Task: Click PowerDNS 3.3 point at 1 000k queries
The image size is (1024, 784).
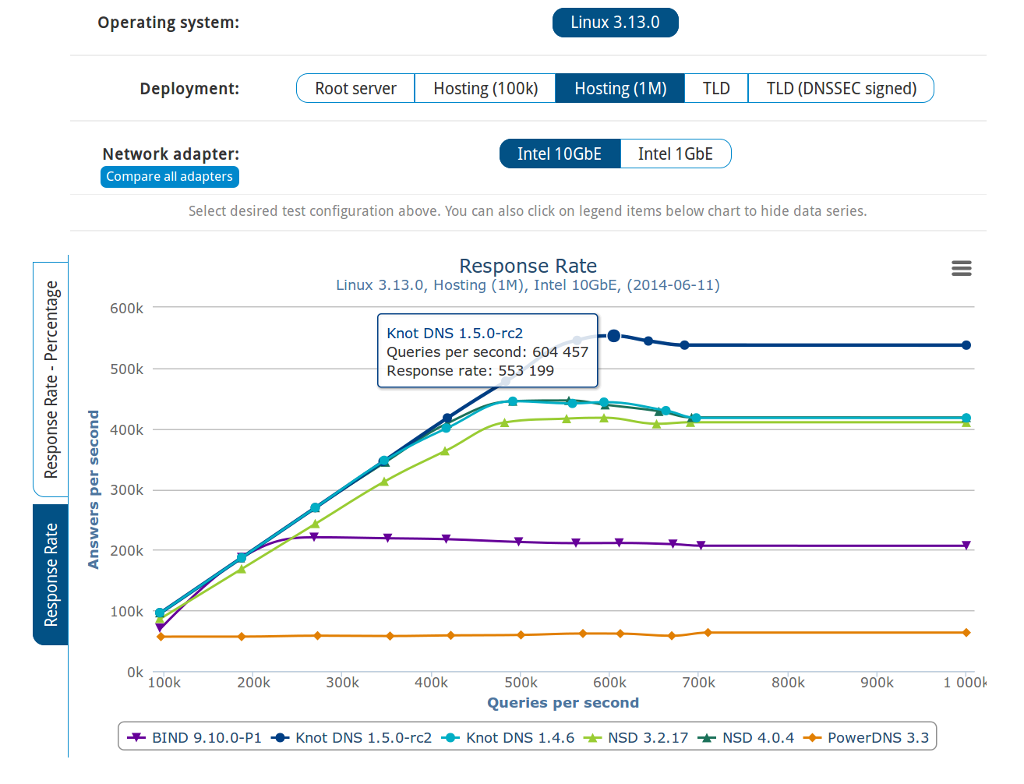Action: [966, 632]
